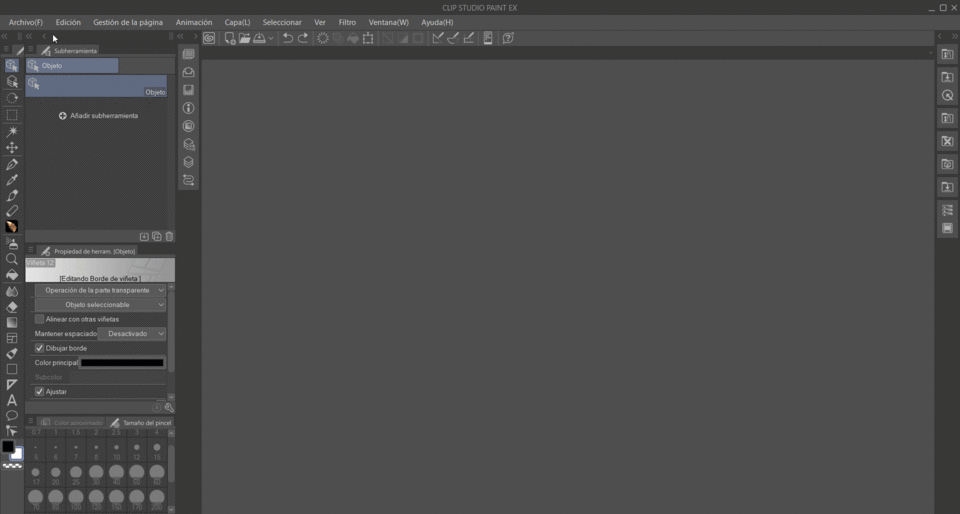Select the Layer move tool with crossed arrows

(12, 147)
